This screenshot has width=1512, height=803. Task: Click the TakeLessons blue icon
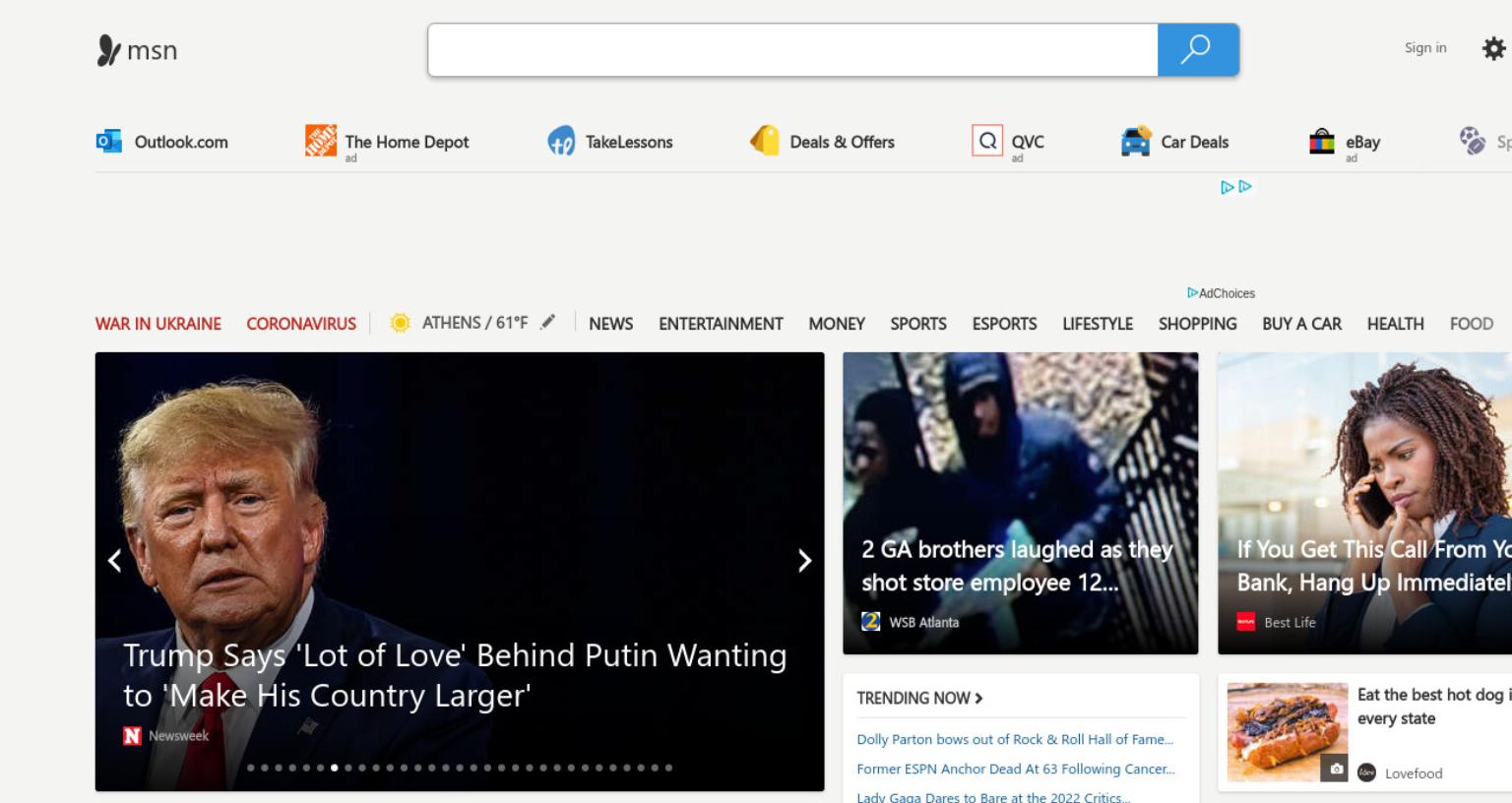(561, 142)
